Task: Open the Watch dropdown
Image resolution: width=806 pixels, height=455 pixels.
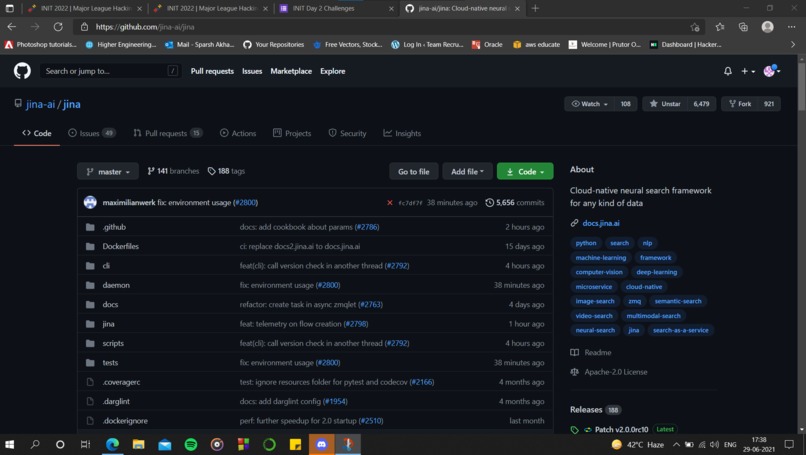Action: pyautogui.click(x=589, y=104)
